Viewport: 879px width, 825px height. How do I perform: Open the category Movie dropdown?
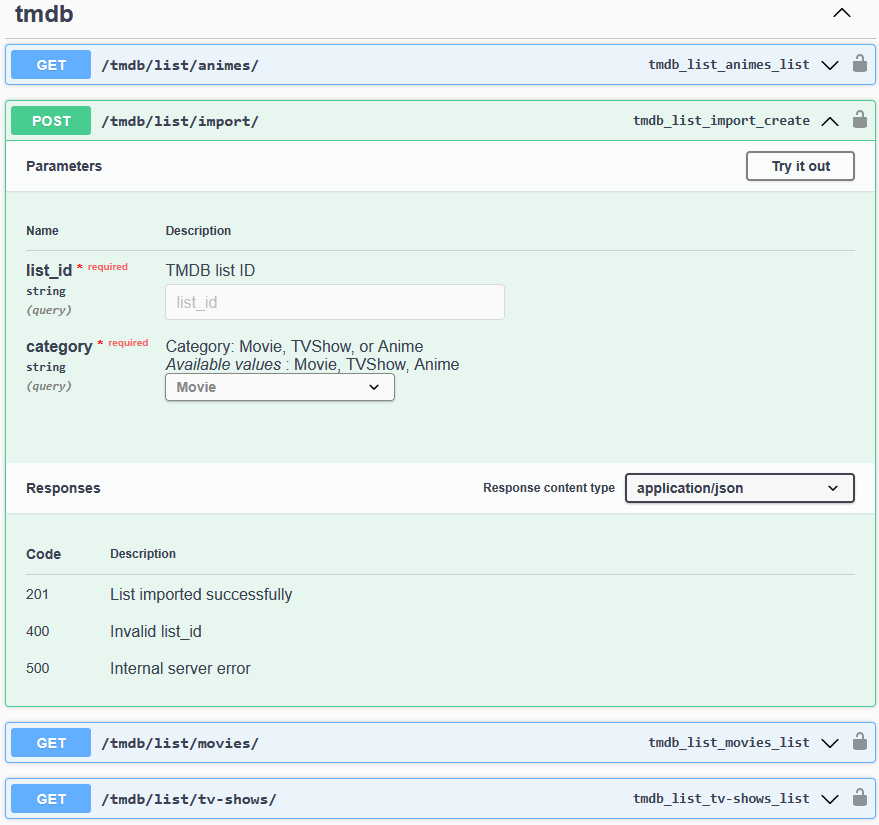pyautogui.click(x=280, y=387)
